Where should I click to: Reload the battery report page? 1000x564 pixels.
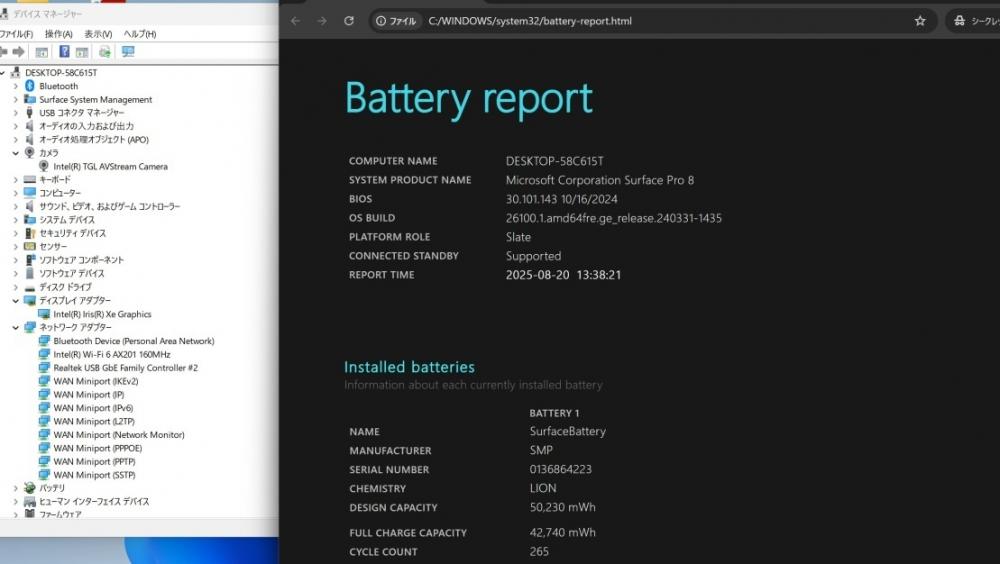[x=349, y=21]
